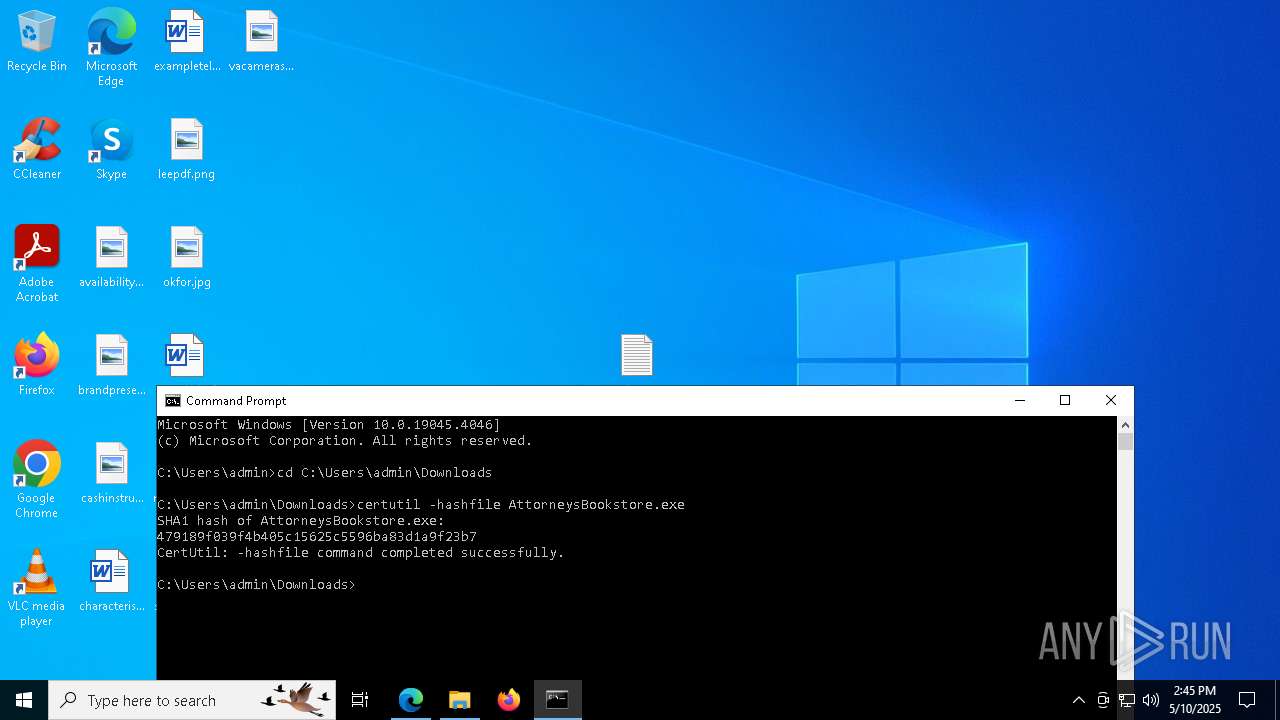Open the VLC media player shortcut
Image resolution: width=1280 pixels, height=720 pixels.
click(x=37, y=588)
